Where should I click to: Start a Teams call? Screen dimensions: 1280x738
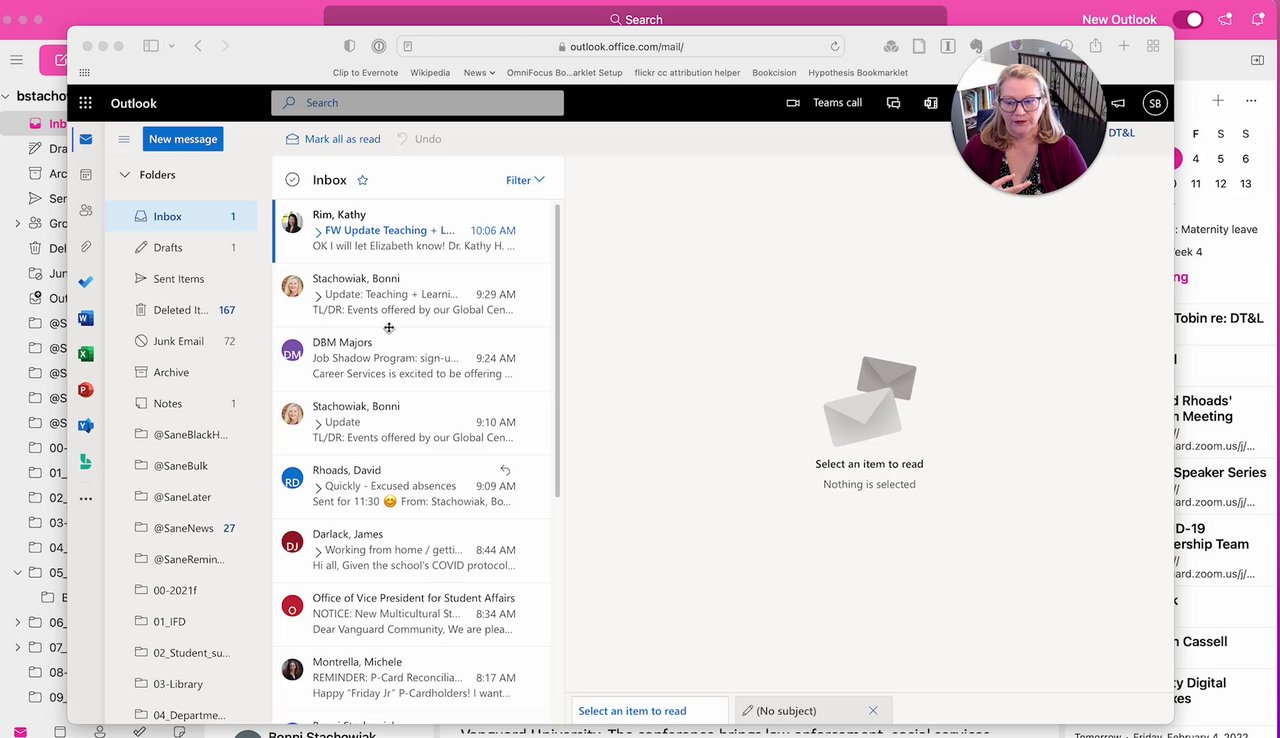[825, 103]
